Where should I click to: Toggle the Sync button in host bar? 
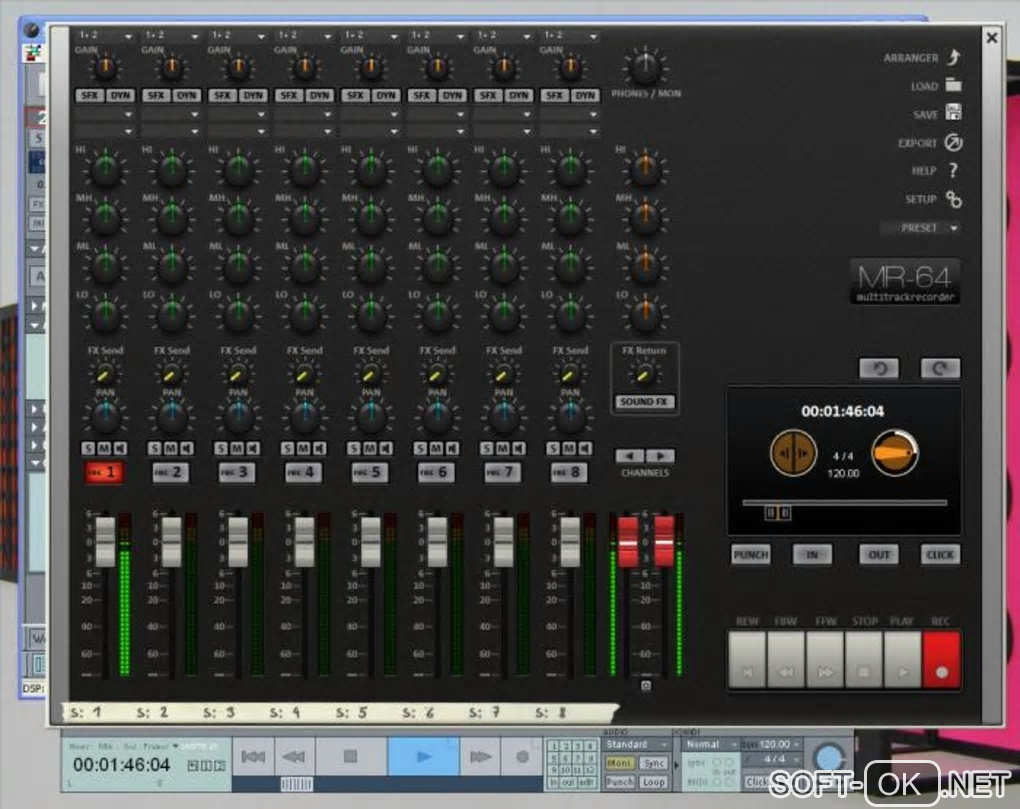tap(654, 763)
